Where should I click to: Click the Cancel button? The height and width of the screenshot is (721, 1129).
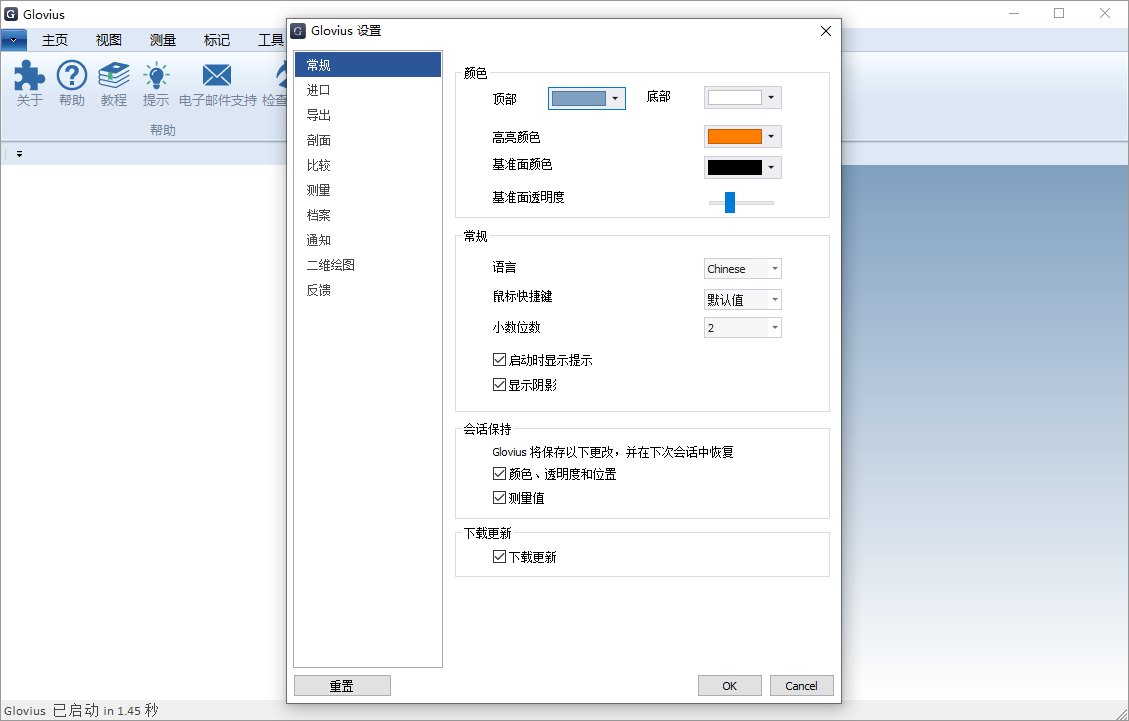801,686
